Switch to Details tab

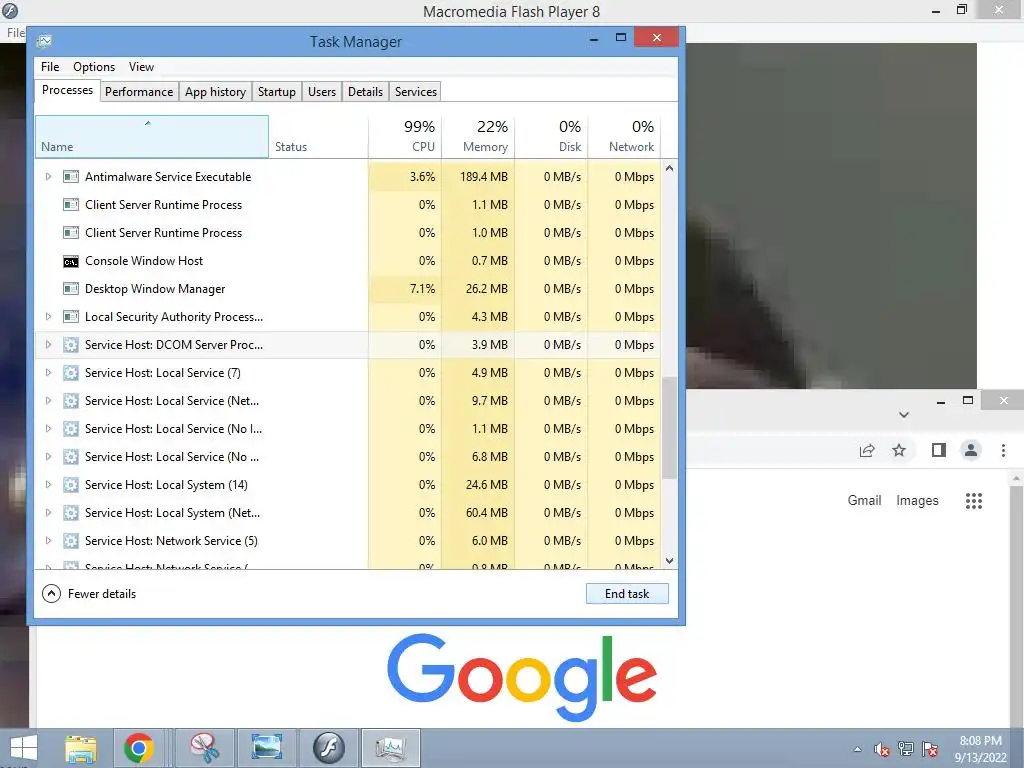365,91
